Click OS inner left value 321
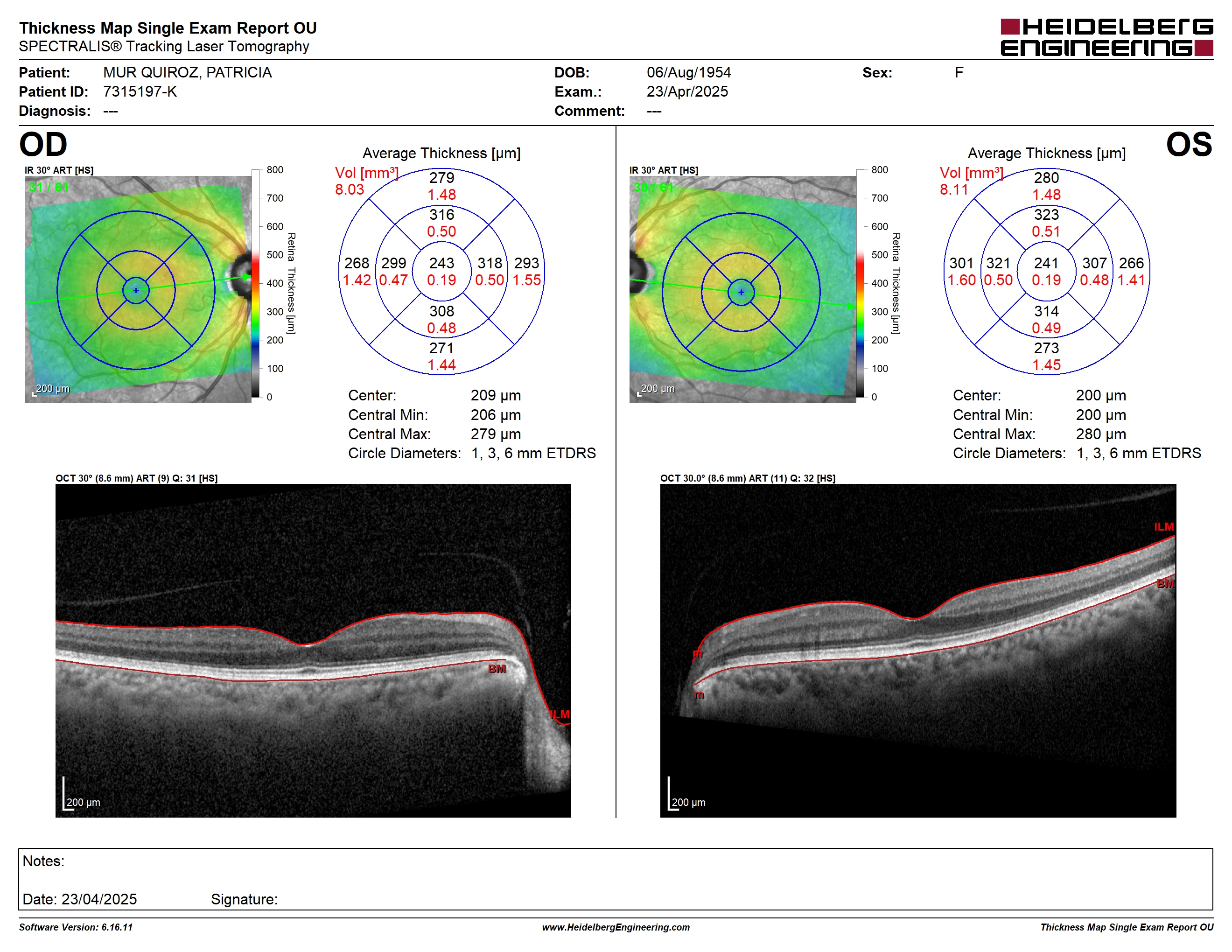 [x=998, y=263]
